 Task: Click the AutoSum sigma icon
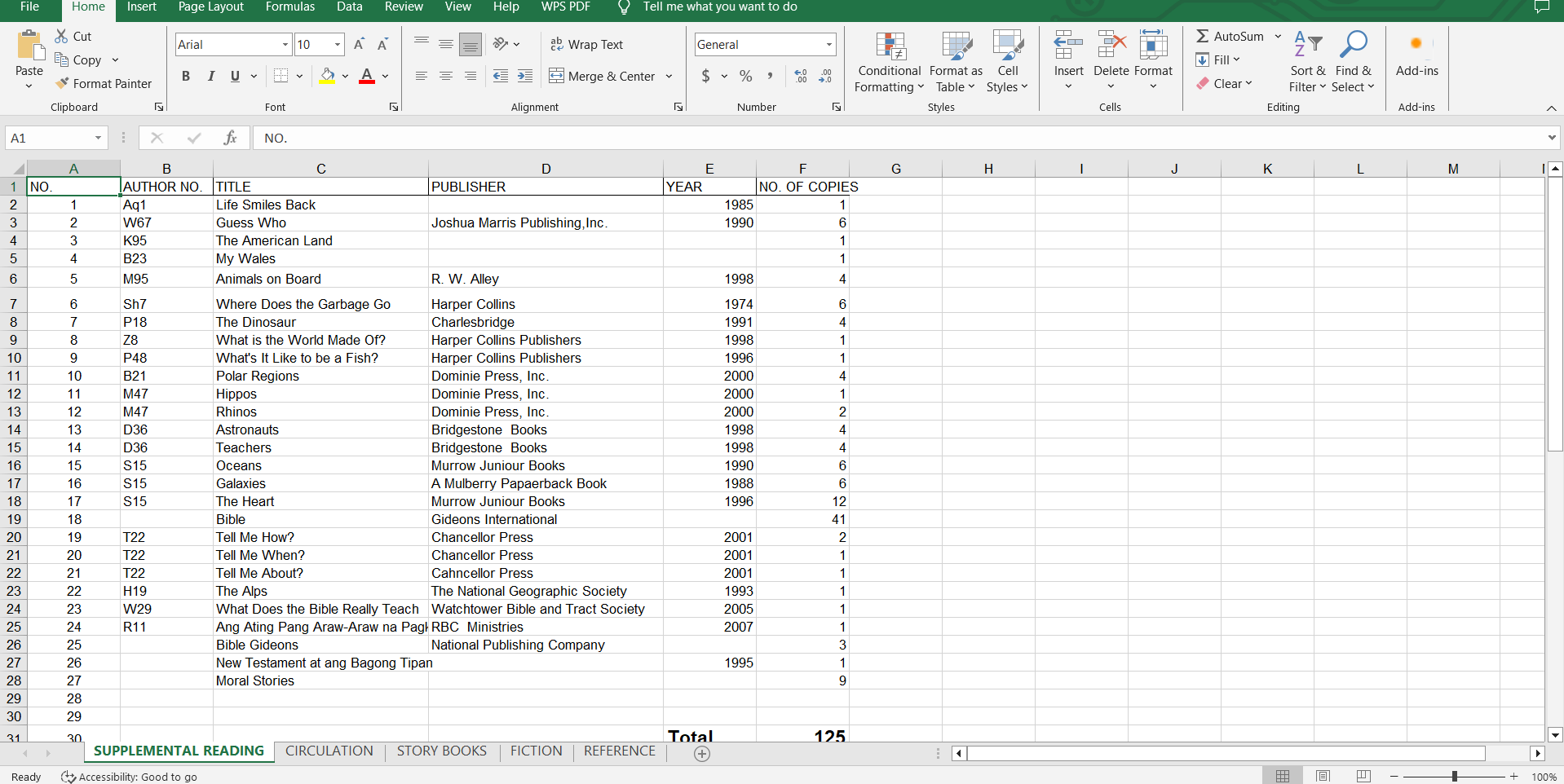pos(1203,36)
